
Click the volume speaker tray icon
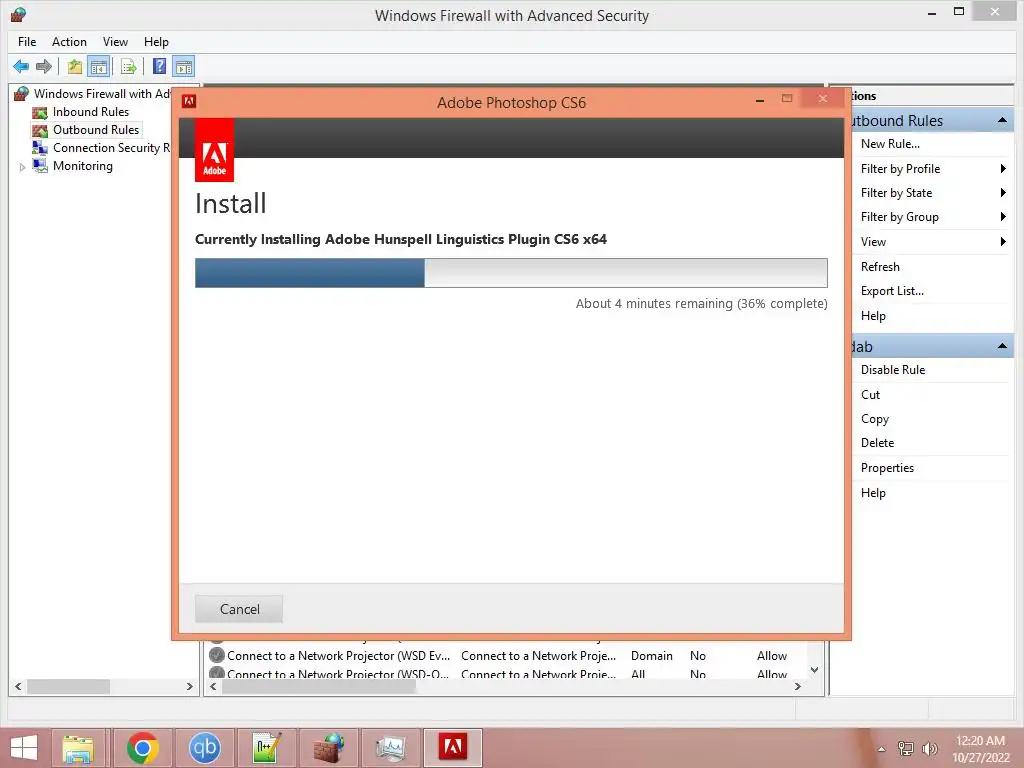tap(929, 748)
